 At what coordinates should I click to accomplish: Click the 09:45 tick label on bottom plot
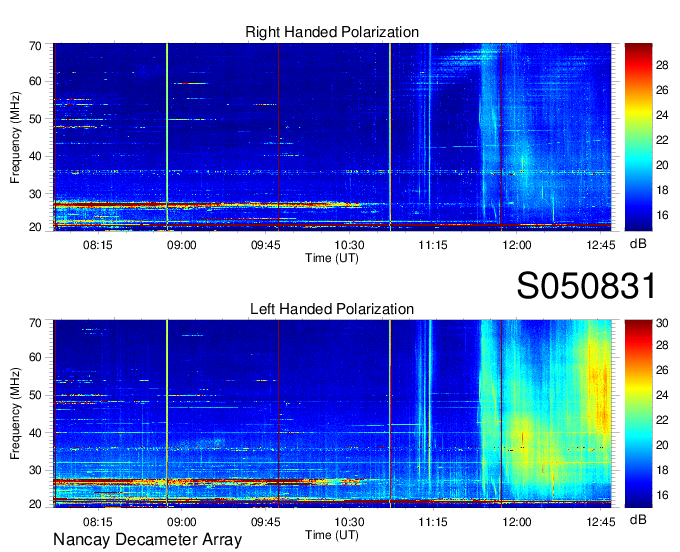click(265, 522)
